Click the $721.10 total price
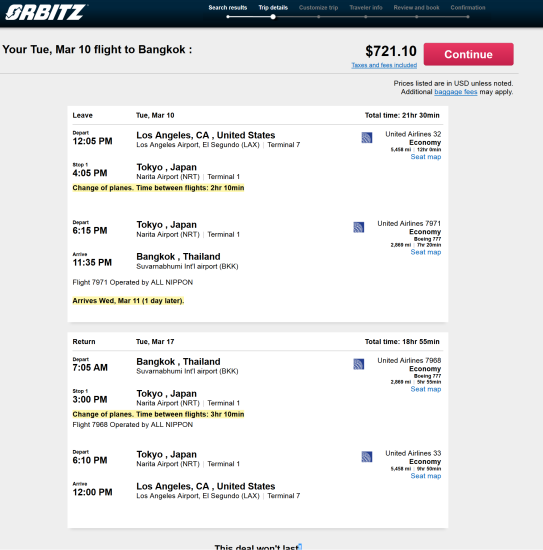 point(391,51)
